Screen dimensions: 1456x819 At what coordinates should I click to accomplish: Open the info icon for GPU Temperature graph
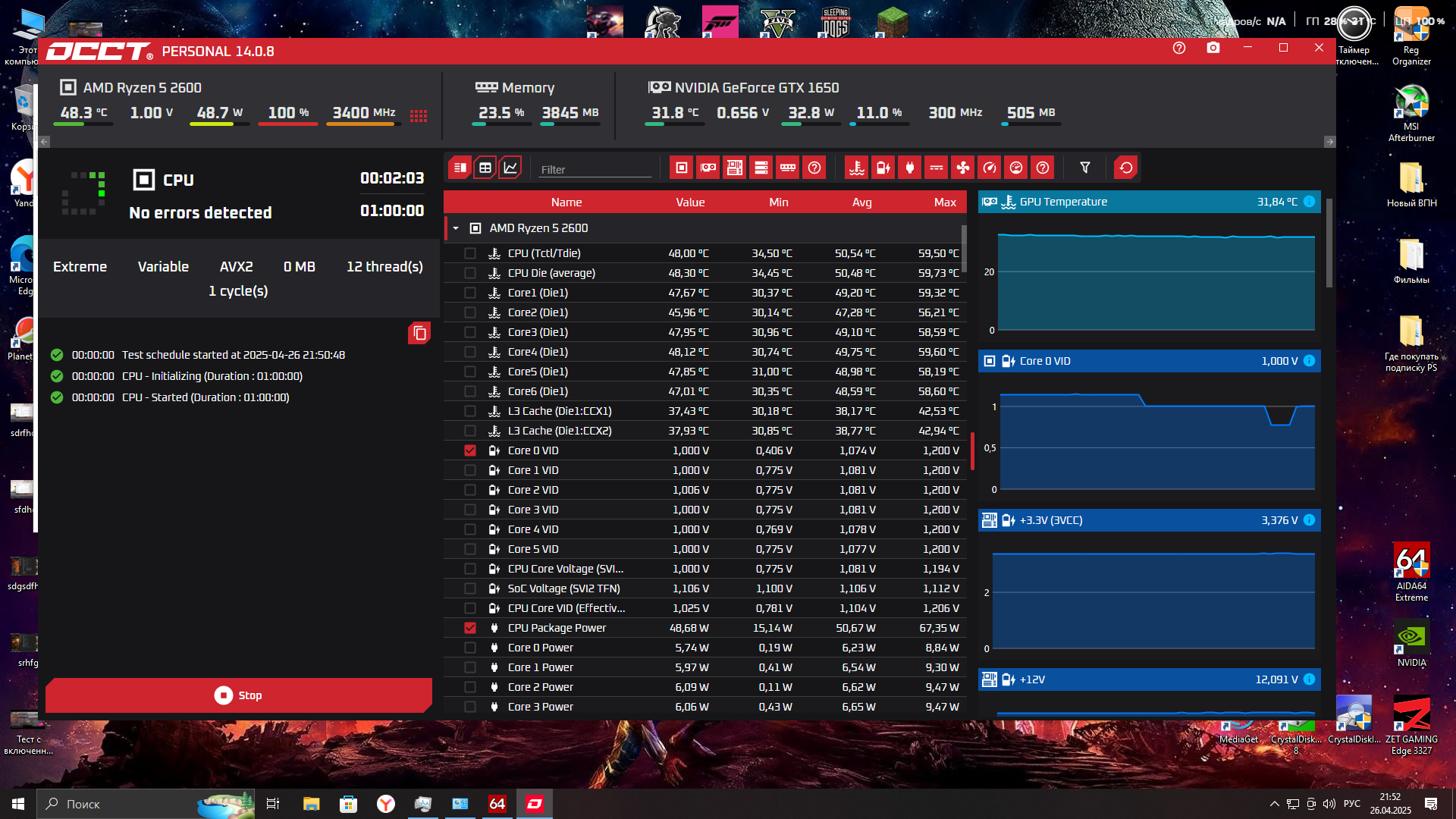tap(1309, 202)
